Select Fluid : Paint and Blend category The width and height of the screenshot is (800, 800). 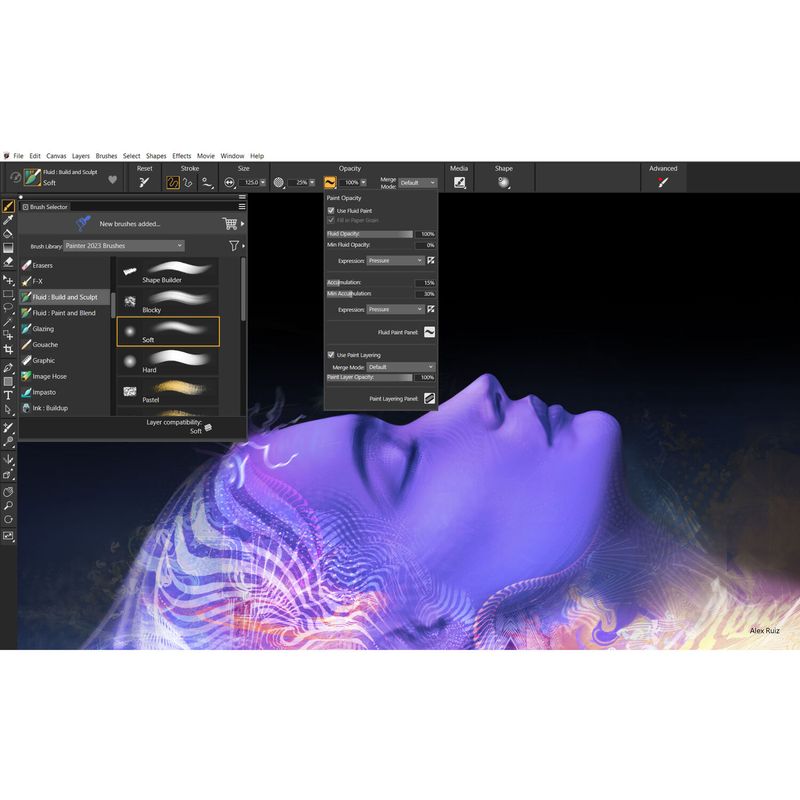64,313
